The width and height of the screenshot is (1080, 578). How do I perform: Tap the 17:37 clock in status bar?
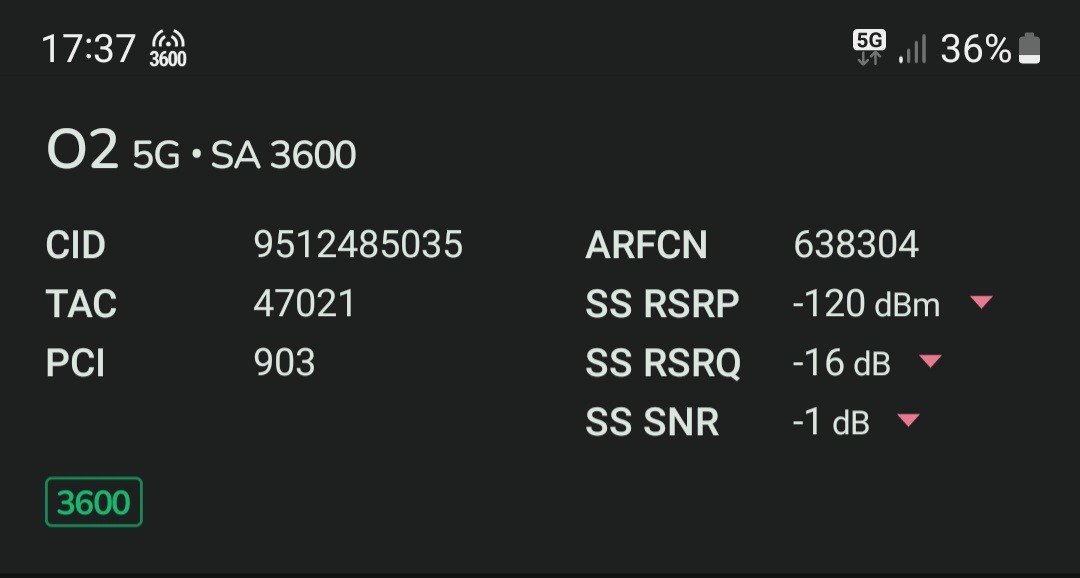point(88,48)
